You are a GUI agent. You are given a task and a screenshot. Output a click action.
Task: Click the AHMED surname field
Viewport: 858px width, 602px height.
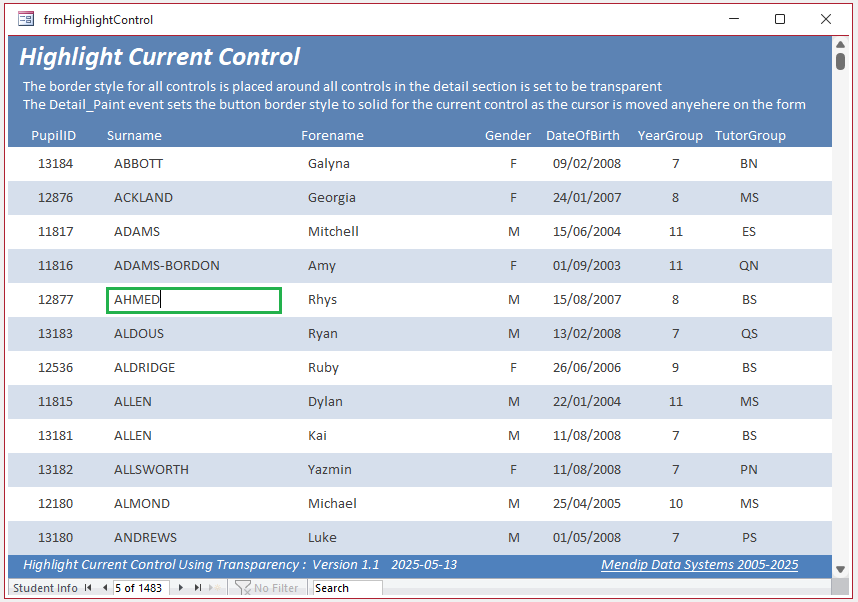coord(194,300)
